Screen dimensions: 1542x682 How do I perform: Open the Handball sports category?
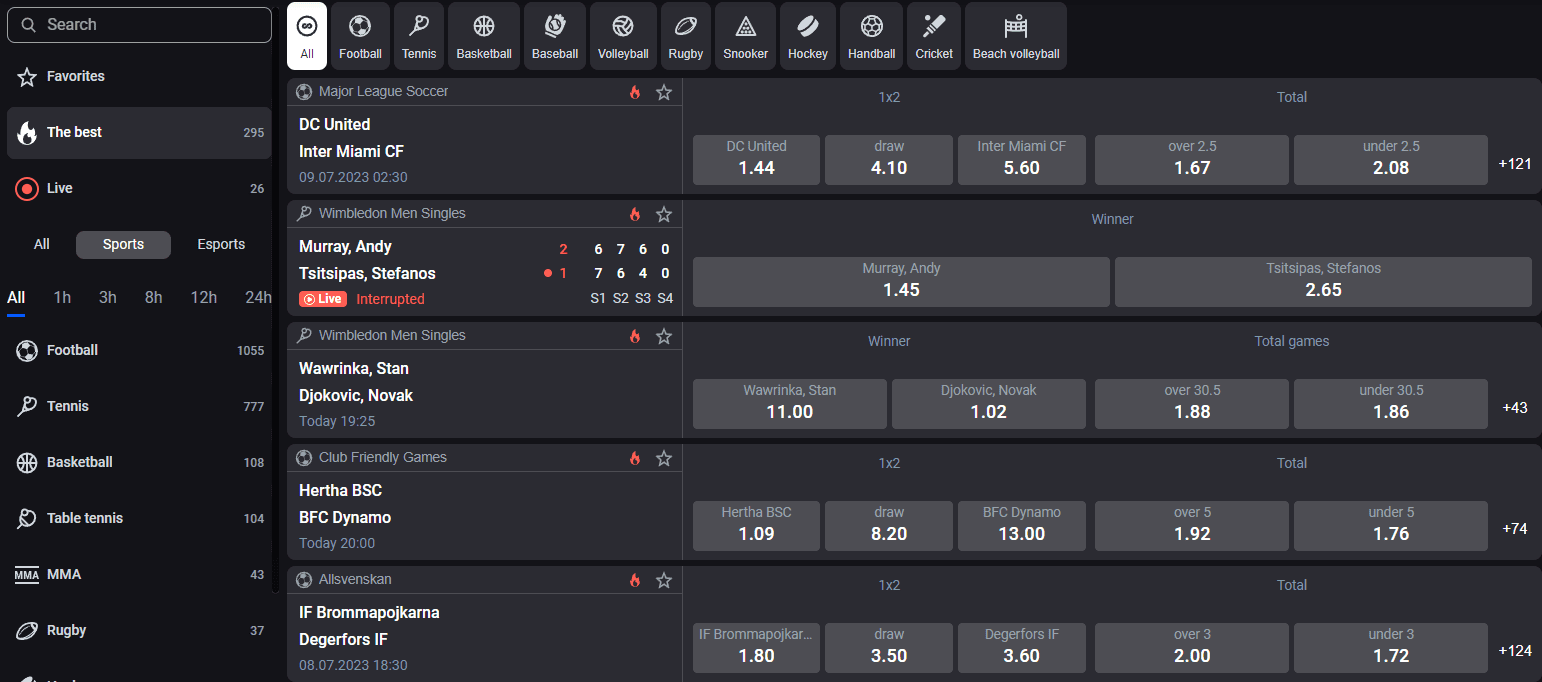pos(870,35)
